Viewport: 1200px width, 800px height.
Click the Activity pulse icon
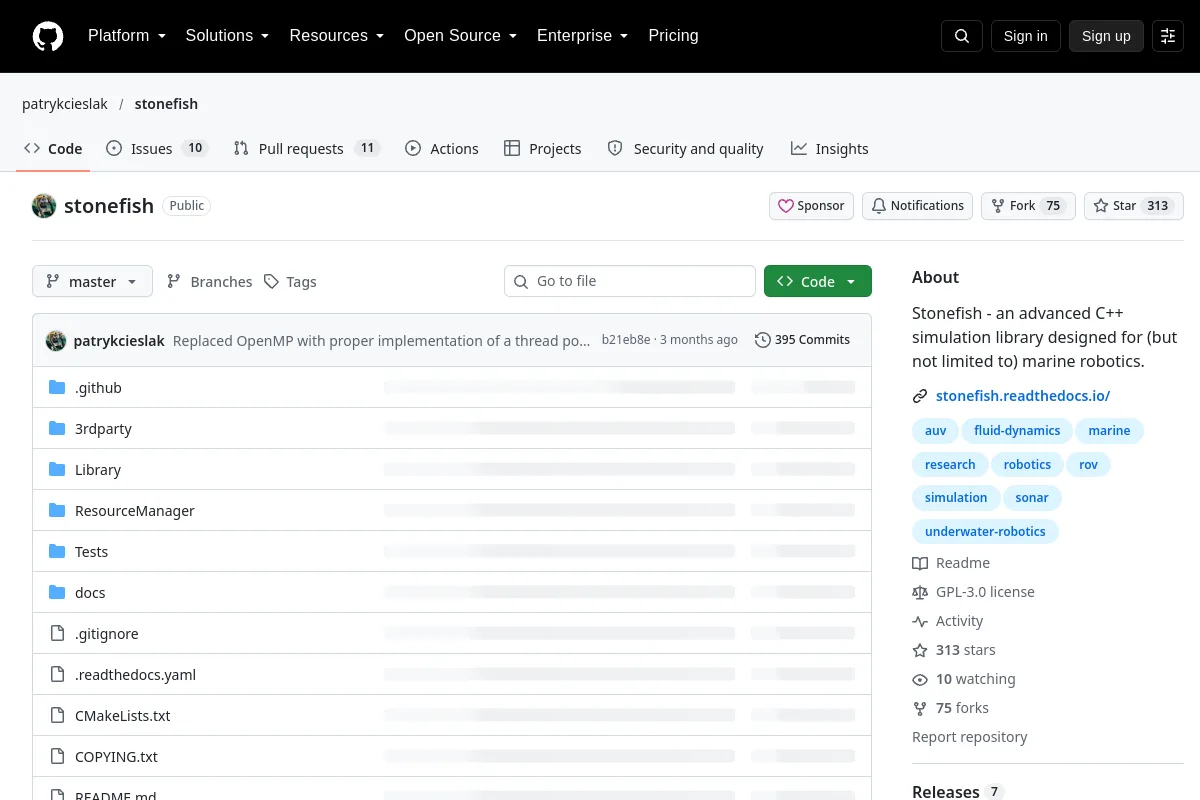920,621
